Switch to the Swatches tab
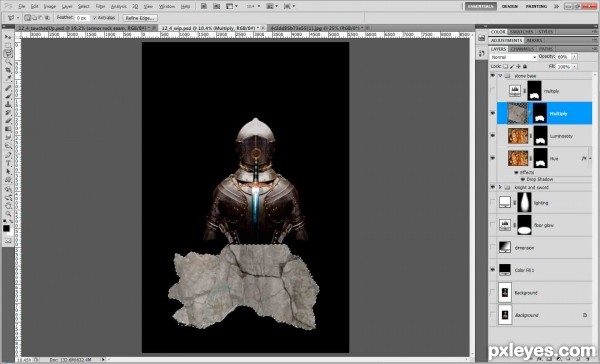Viewport: 600px width, 364px height. coord(522,32)
